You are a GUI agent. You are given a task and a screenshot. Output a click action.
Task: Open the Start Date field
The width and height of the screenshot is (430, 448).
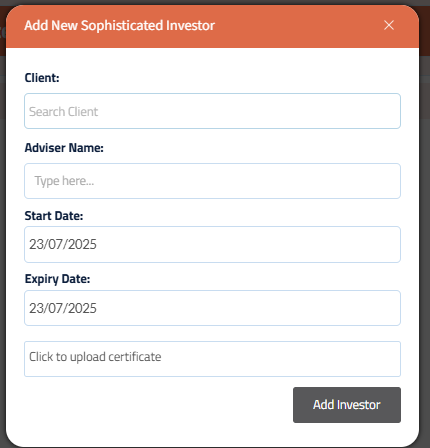[x=212, y=244]
